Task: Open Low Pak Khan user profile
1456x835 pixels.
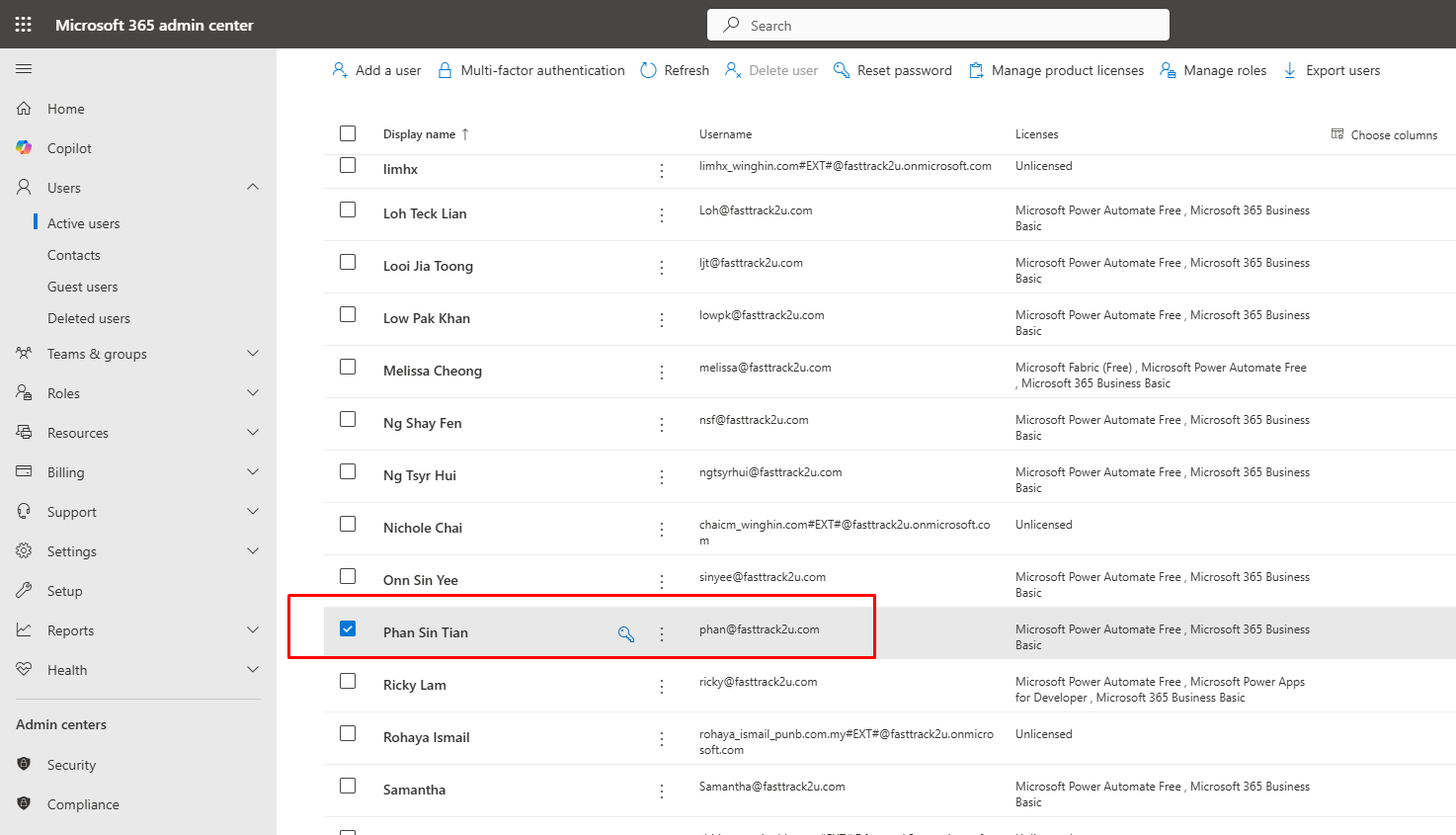Action: 427,318
